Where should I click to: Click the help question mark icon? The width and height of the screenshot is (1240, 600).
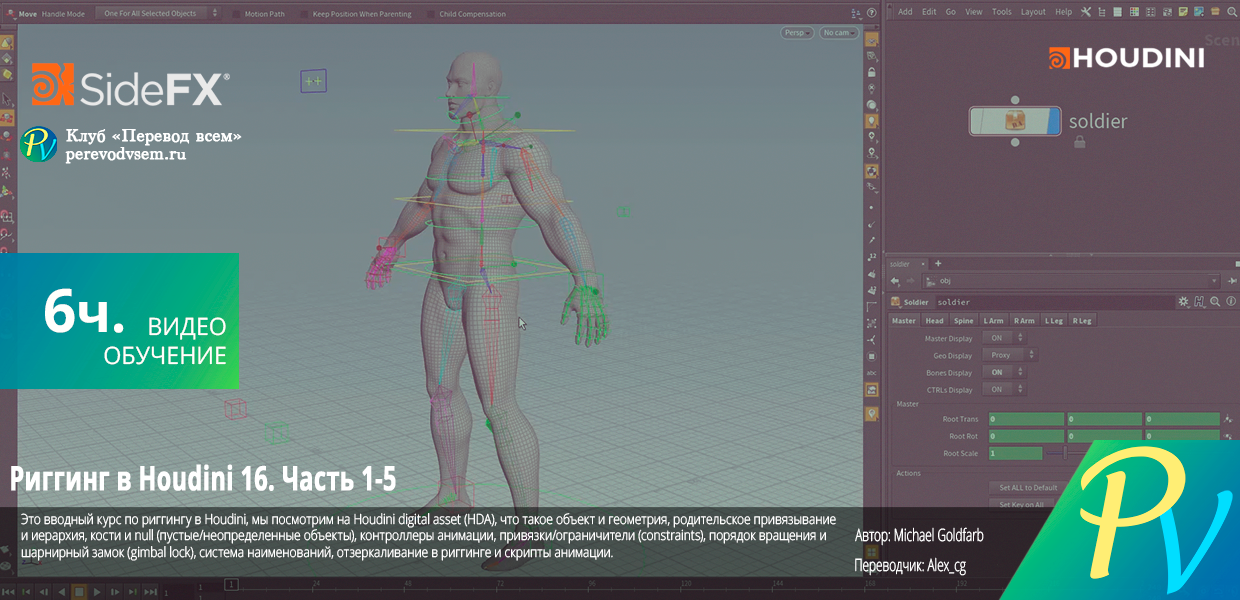872,14
